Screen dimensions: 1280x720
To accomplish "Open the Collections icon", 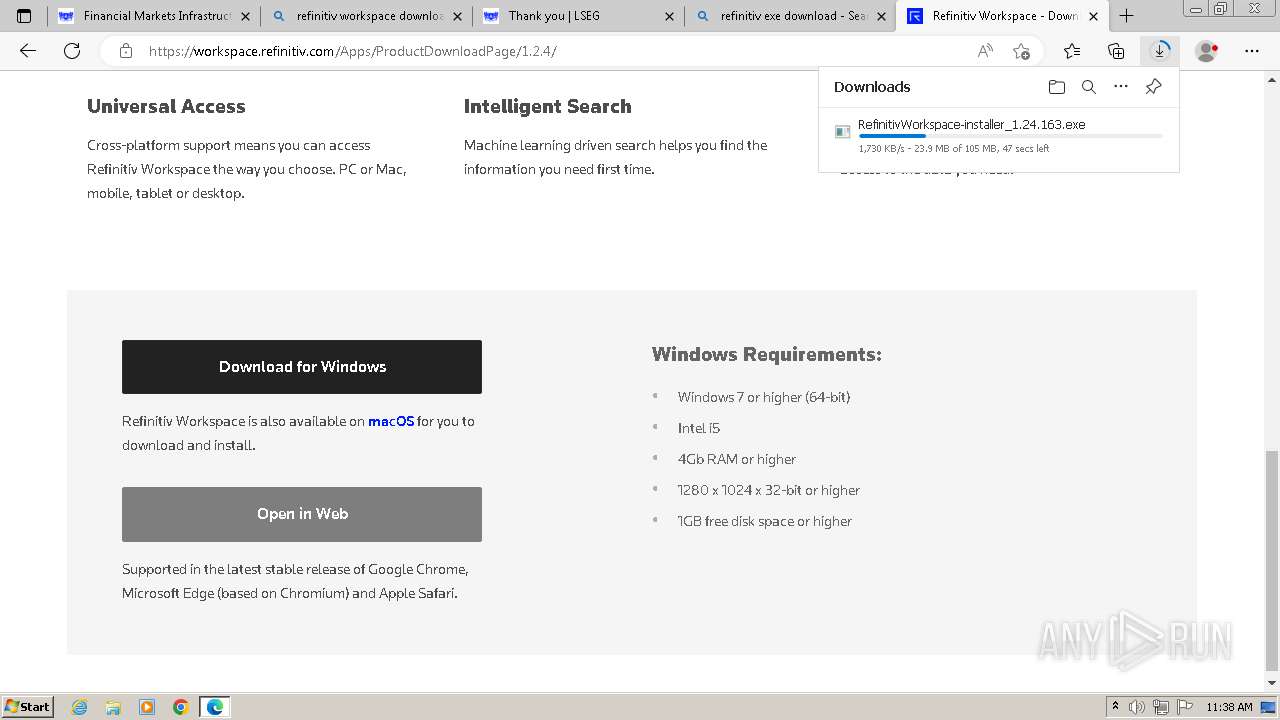I will click(1116, 51).
